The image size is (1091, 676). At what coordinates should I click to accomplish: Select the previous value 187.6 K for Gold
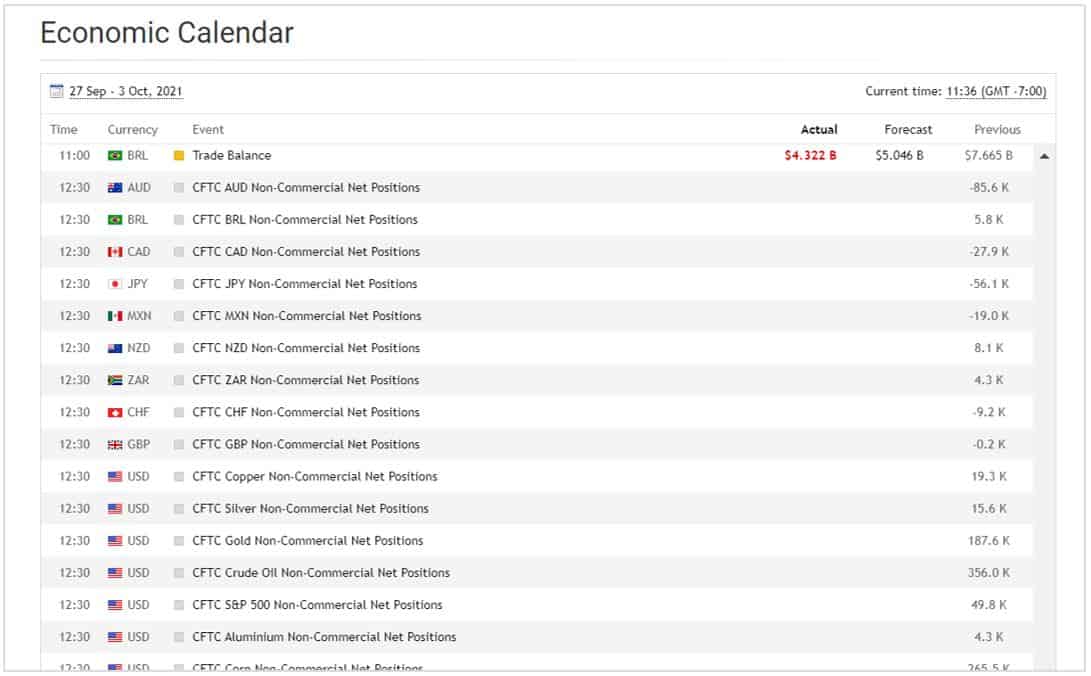point(988,540)
